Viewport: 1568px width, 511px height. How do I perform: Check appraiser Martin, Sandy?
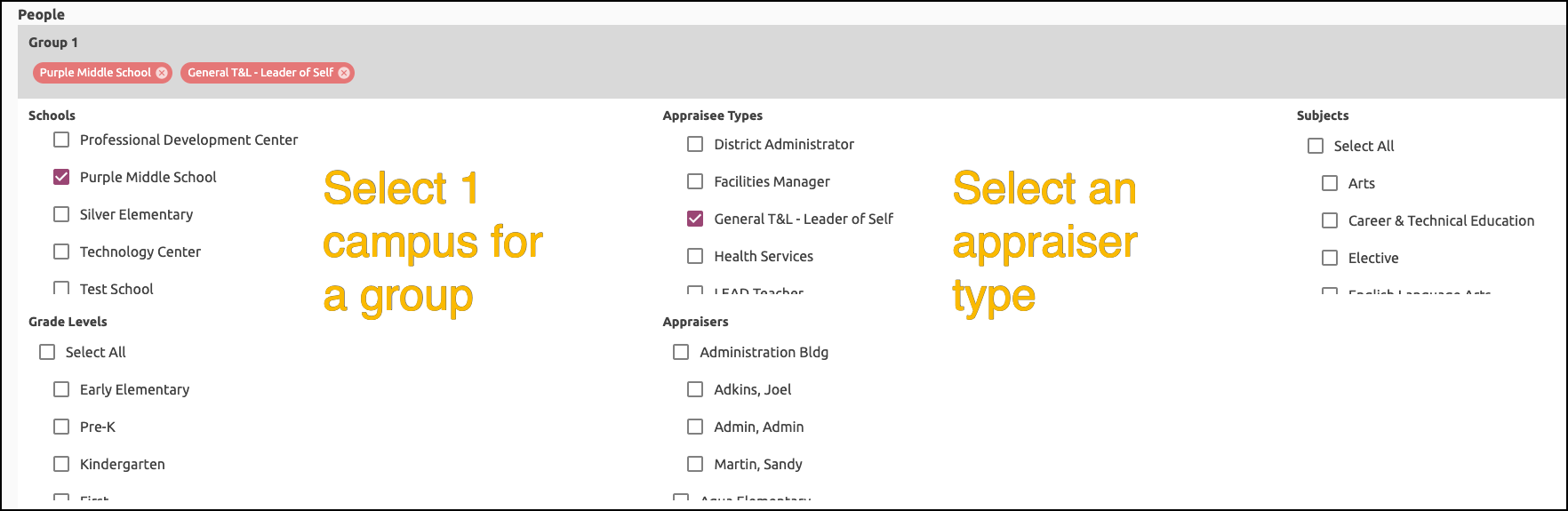695,464
